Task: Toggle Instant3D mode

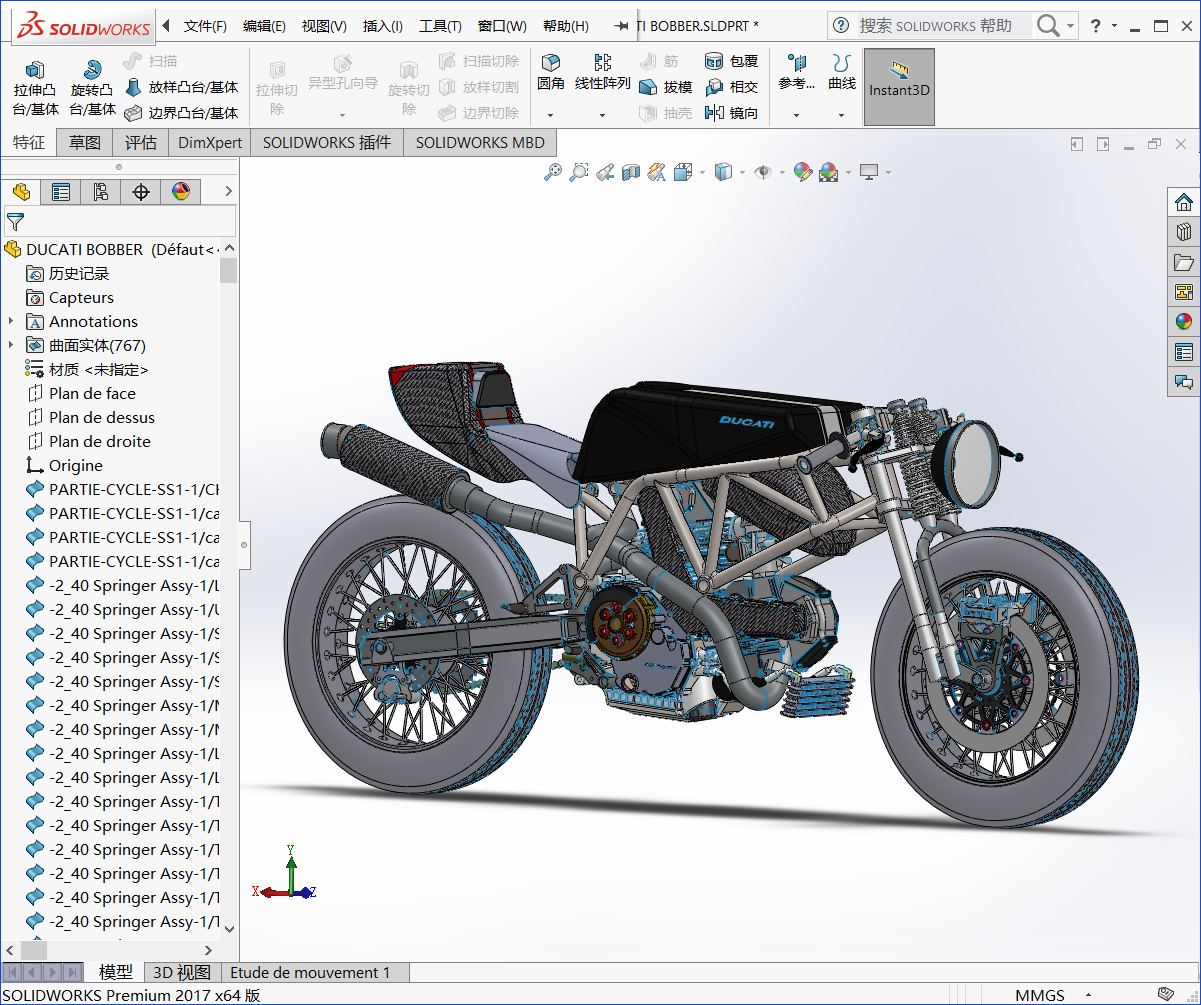Action: [x=898, y=87]
